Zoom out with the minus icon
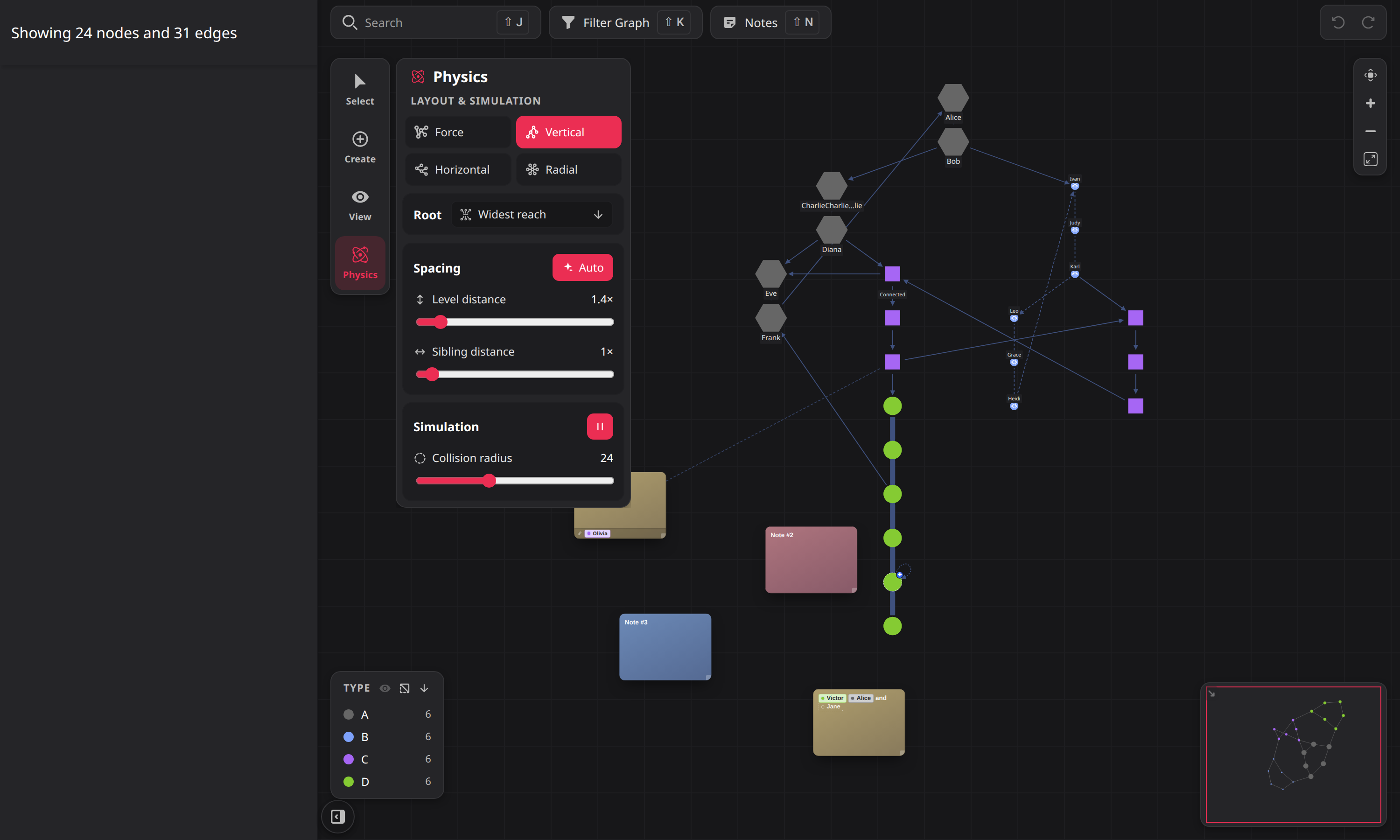Image resolution: width=1400 pixels, height=840 pixels. tap(1370, 131)
